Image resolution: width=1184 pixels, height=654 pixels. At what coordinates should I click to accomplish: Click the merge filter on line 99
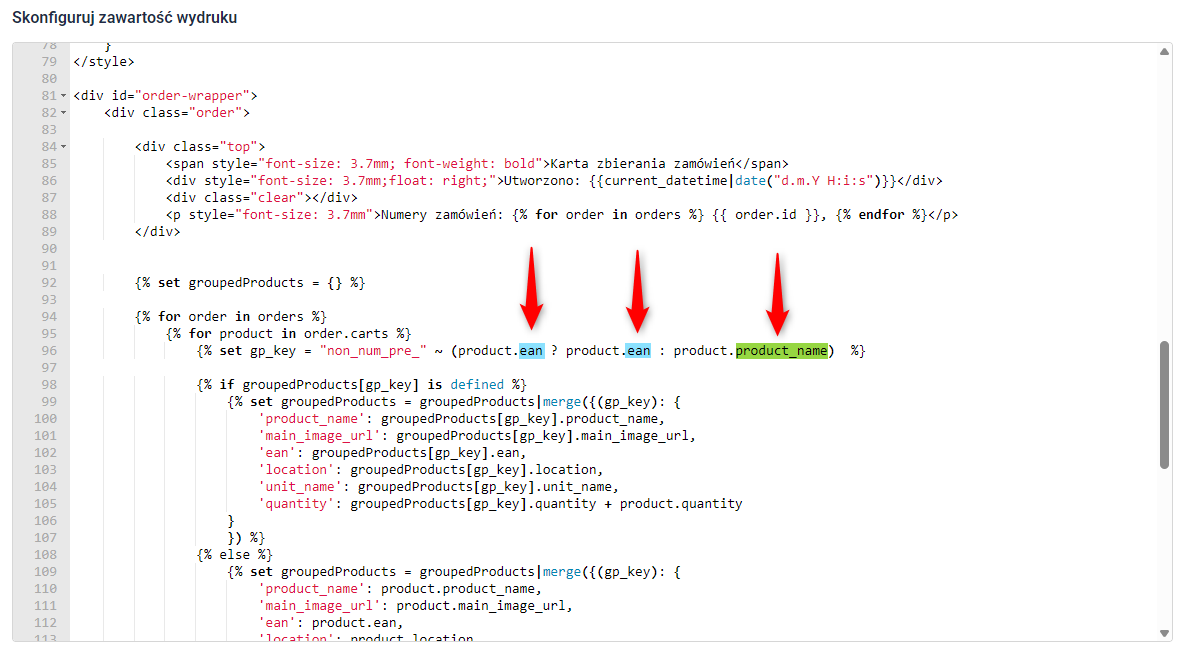563,402
